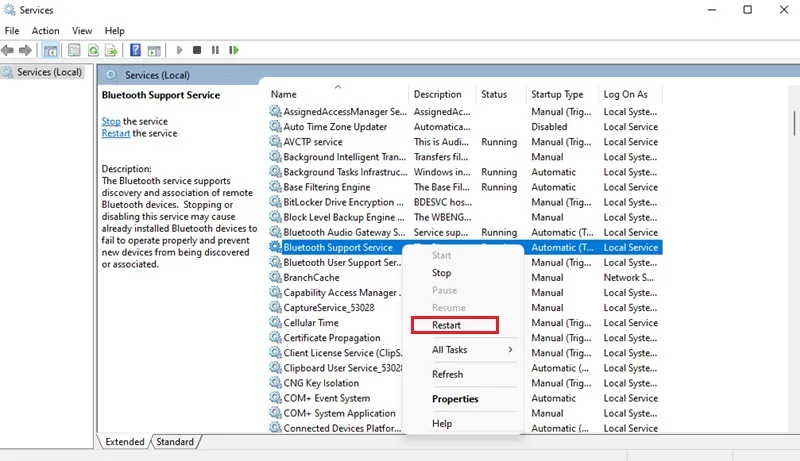Switch to the Standard tab

click(x=175, y=442)
